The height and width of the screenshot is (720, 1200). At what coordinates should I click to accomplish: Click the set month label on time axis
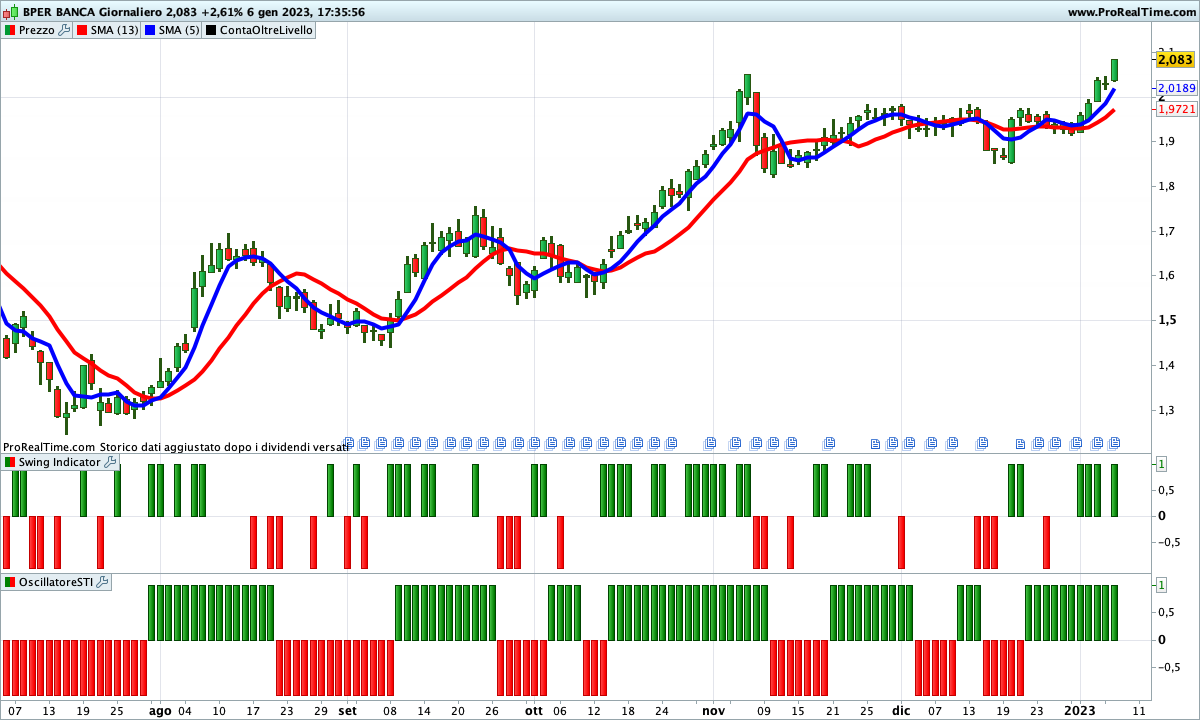point(347,711)
